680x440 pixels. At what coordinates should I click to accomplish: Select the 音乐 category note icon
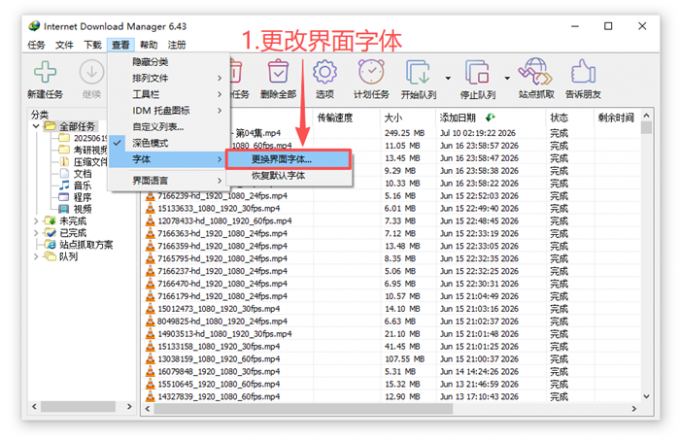click(64, 185)
